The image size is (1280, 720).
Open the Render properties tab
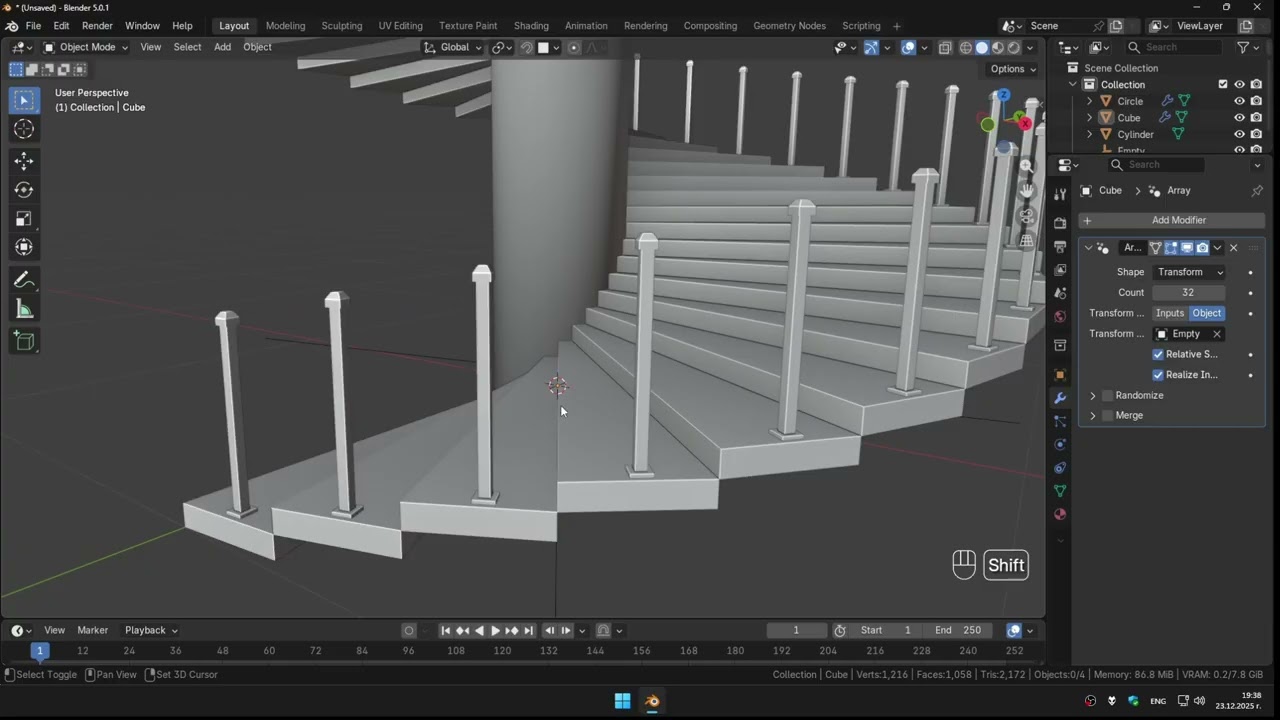click(1060, 223)
